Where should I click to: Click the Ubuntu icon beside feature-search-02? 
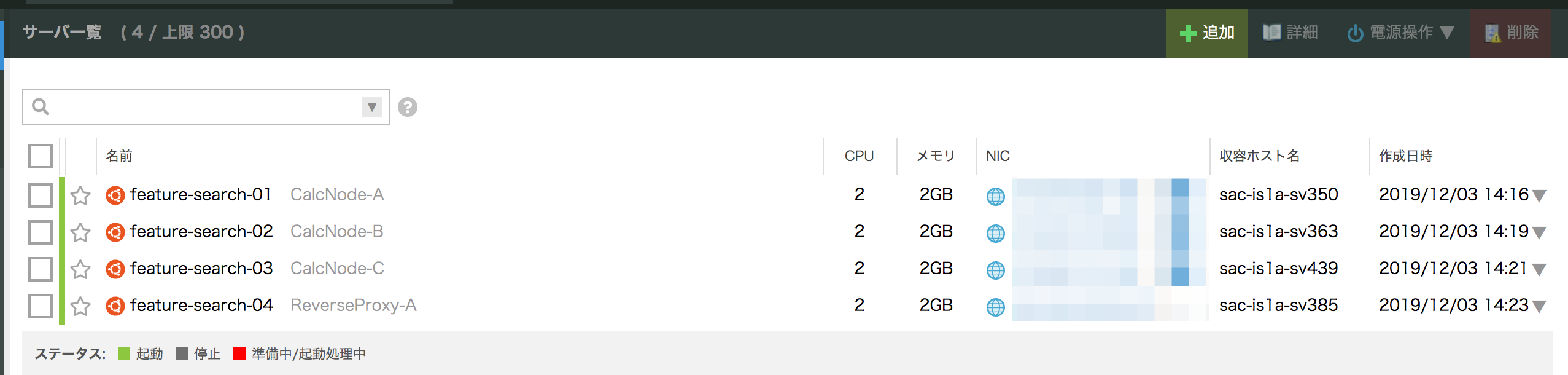pos(115,232)
